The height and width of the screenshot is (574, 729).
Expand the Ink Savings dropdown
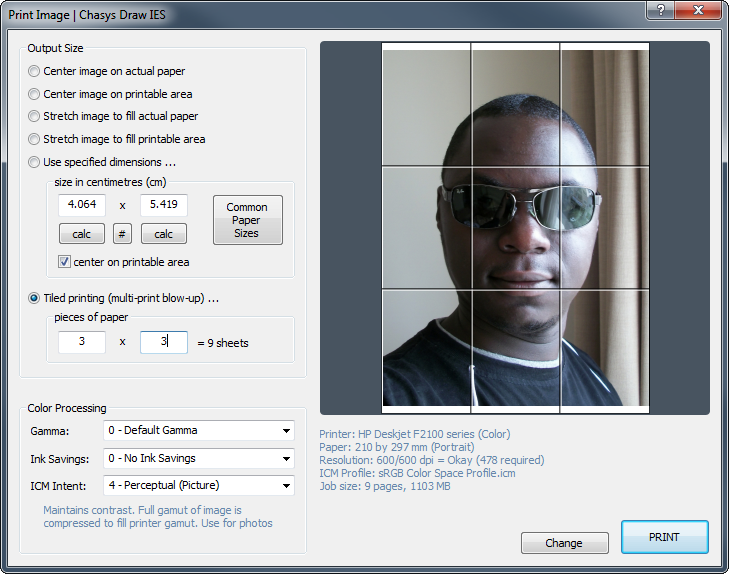pyautogui.click(x=199, y=458)
